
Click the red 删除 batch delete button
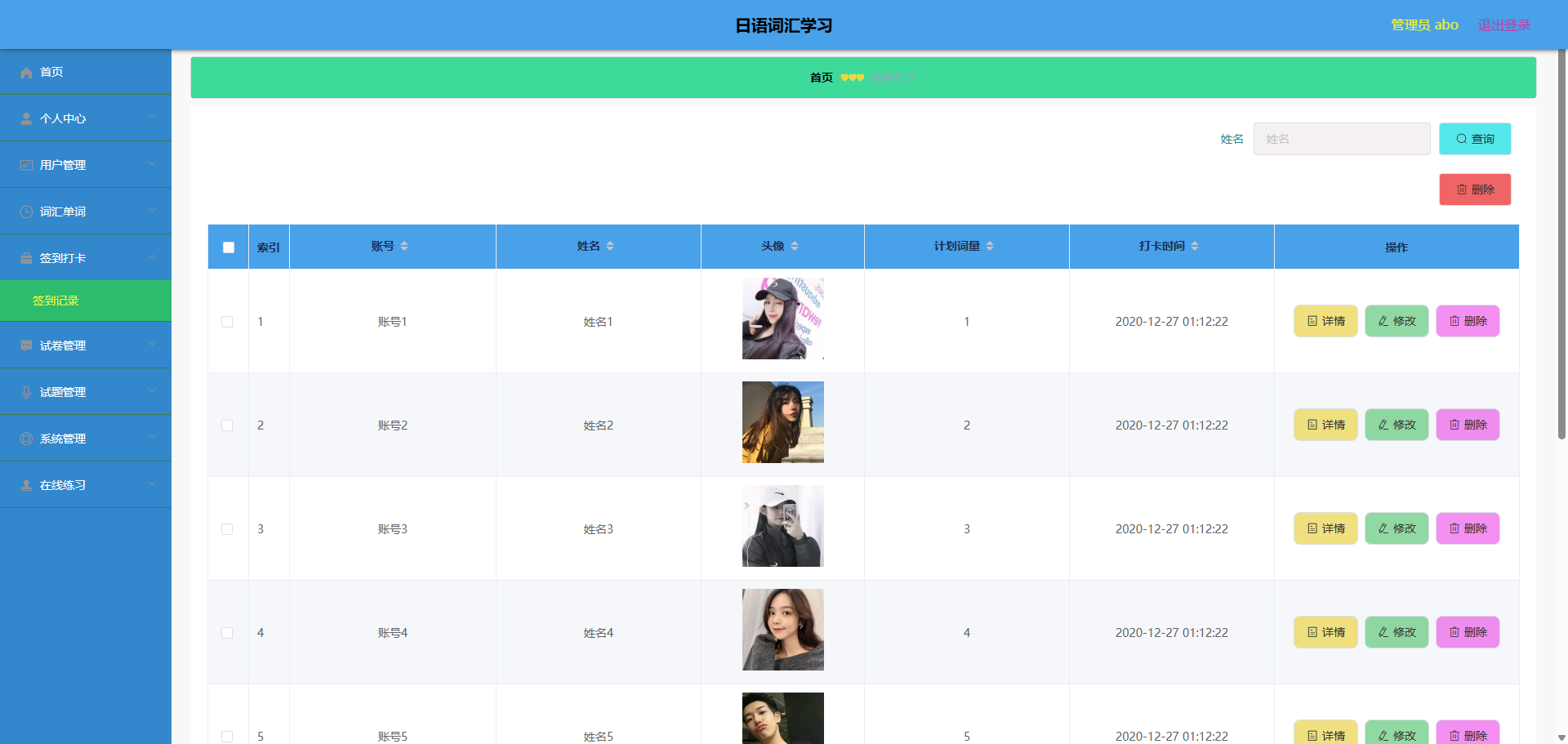click(x=1475, y=189)
